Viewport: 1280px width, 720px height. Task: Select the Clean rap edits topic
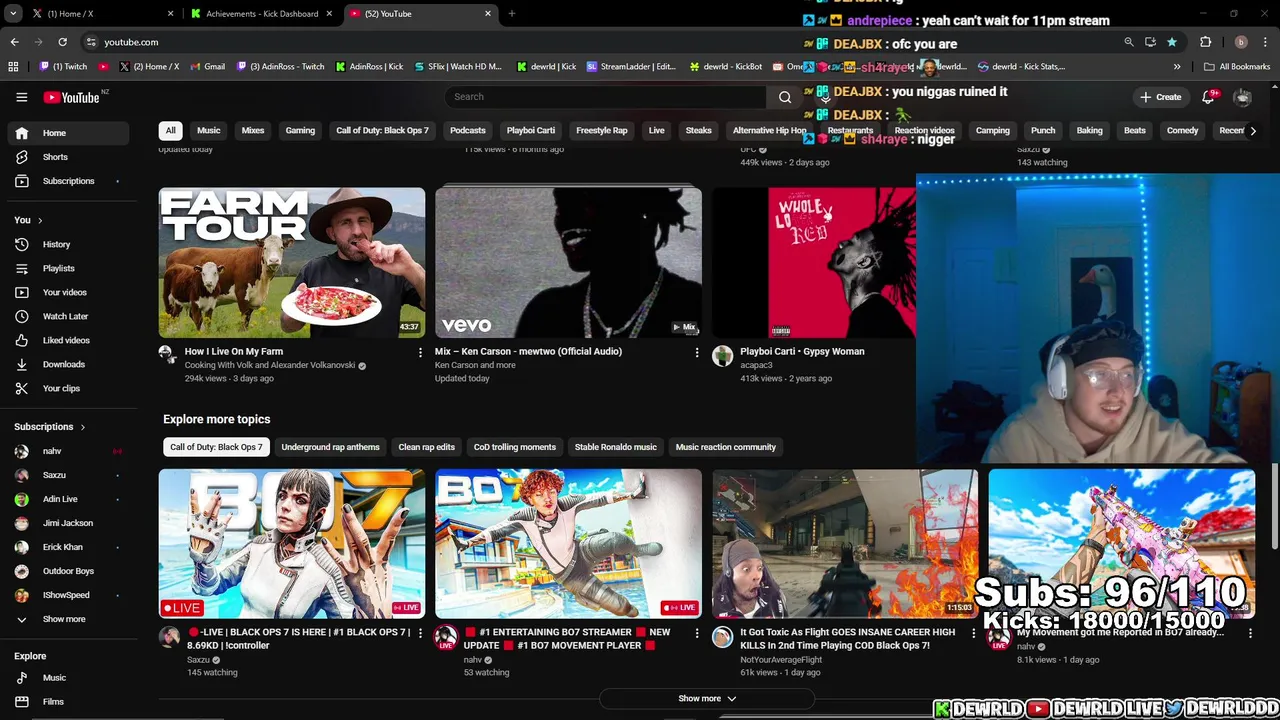click(426, 447)
